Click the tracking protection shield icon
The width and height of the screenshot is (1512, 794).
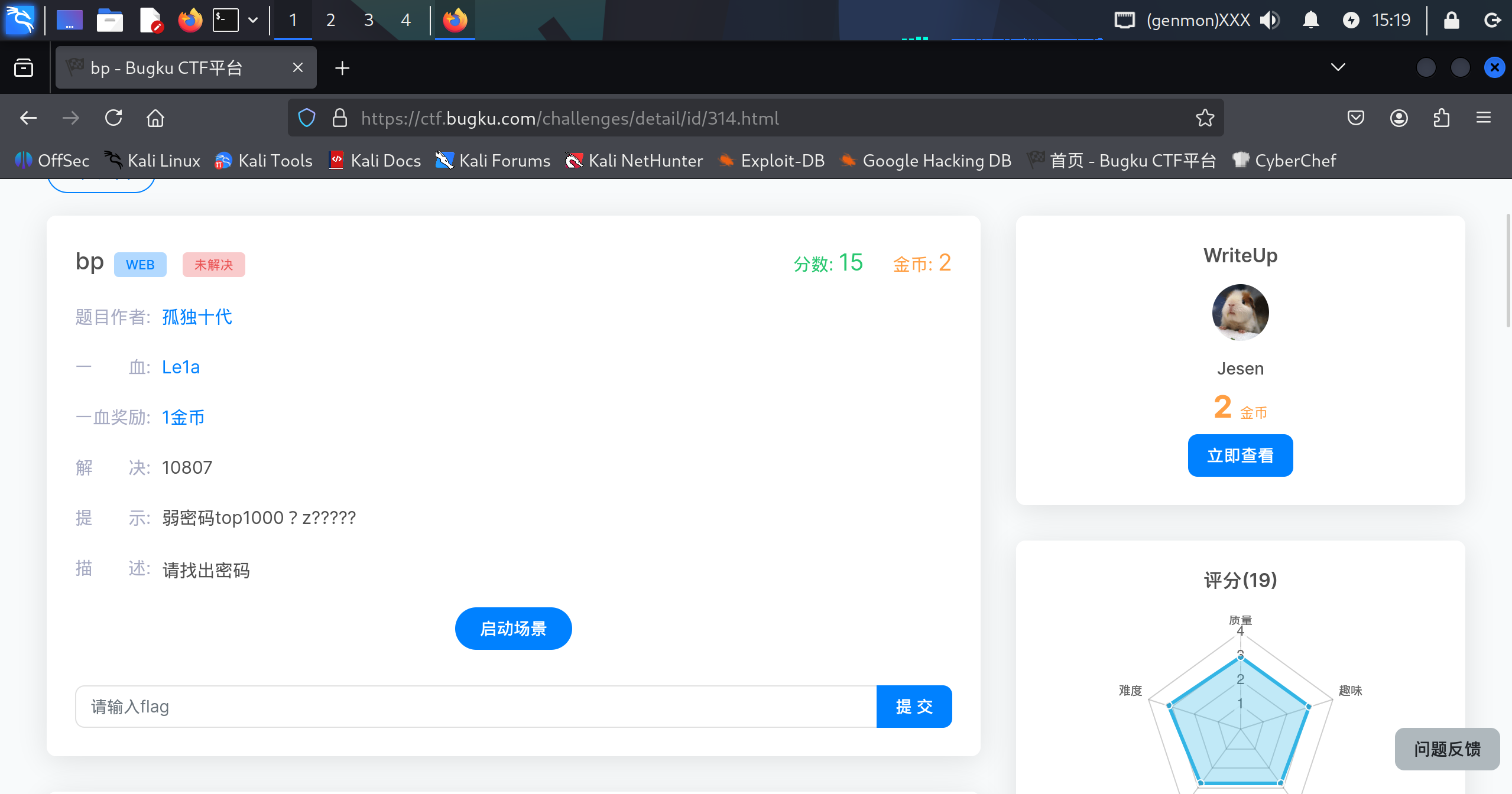307,118
